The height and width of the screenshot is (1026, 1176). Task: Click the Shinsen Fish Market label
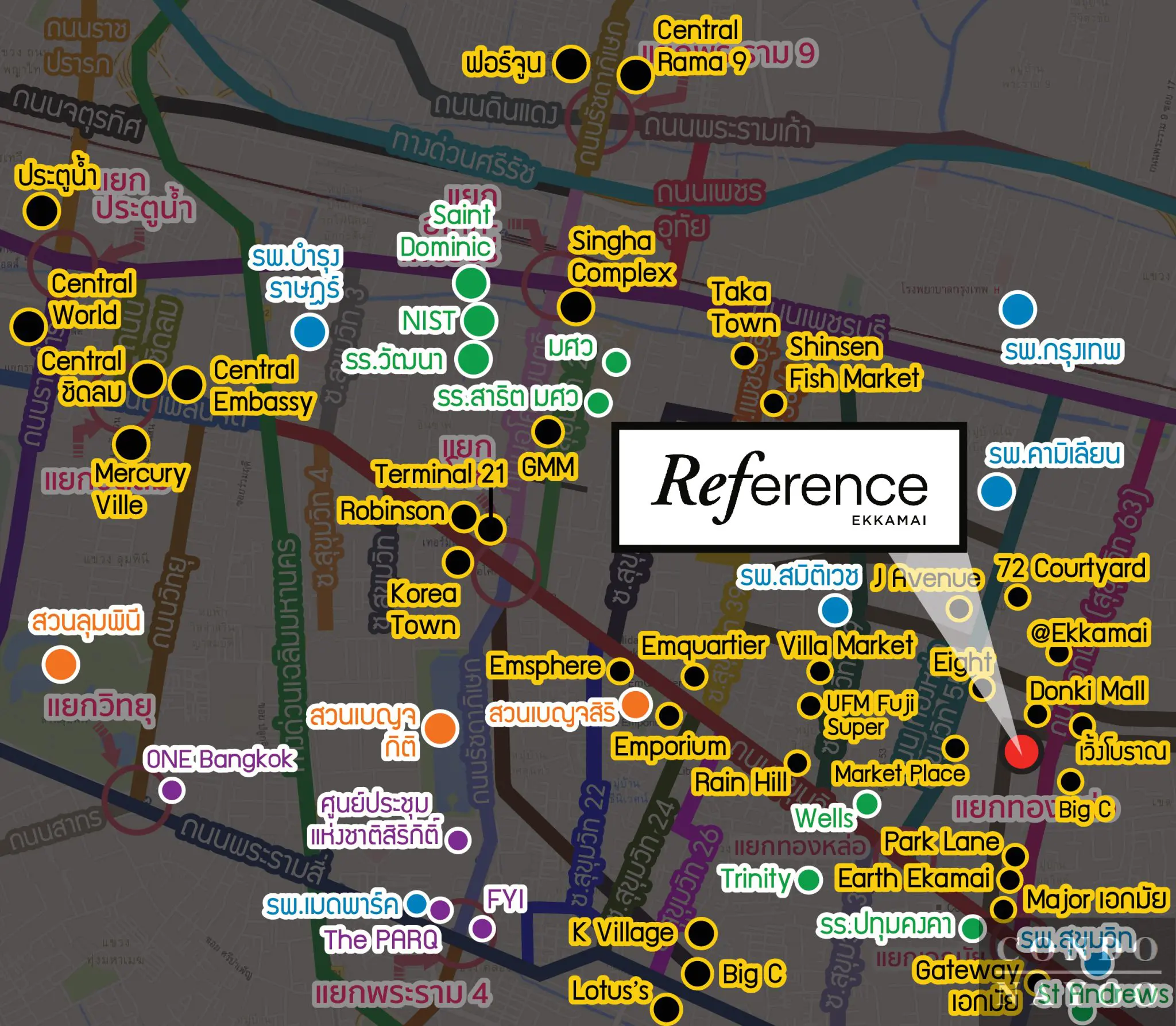click(x=854, y=363)
